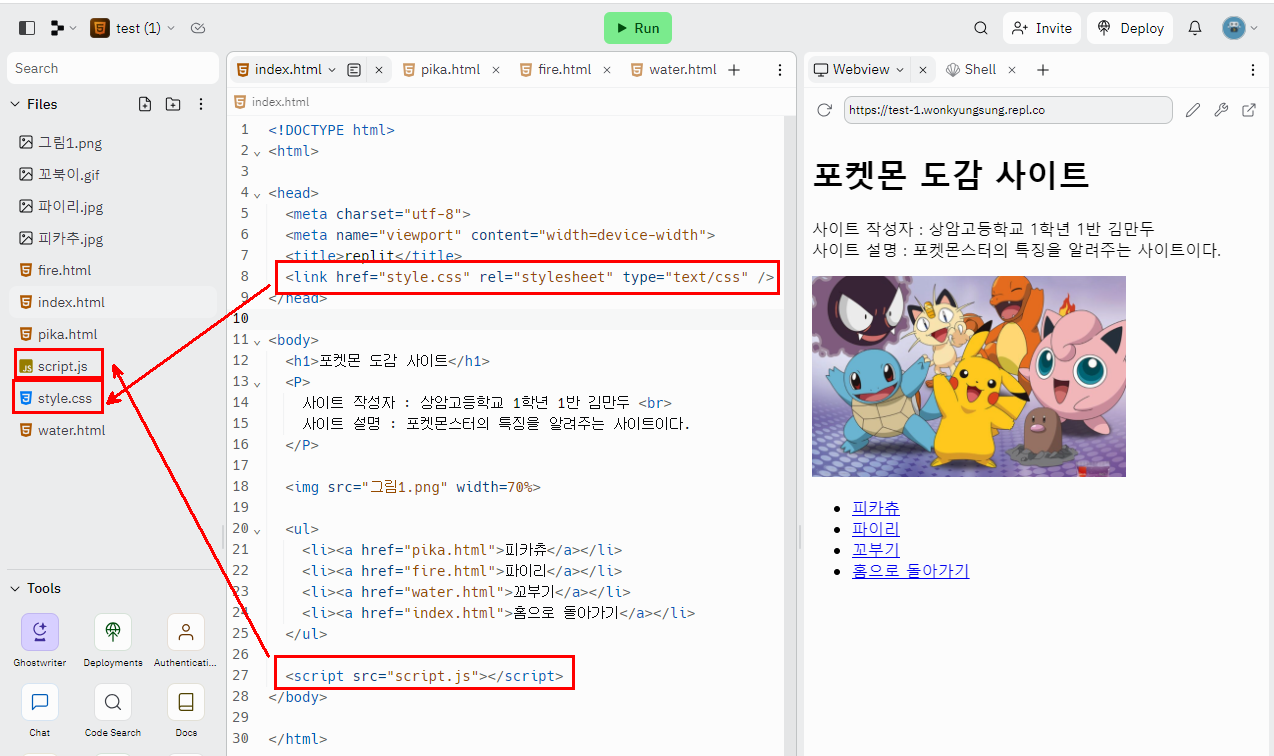Viewport: 1274px width, 756px height.
Task: Open the test (1) project dropdown
Action: pyautogui.click(x=133, y=28)
